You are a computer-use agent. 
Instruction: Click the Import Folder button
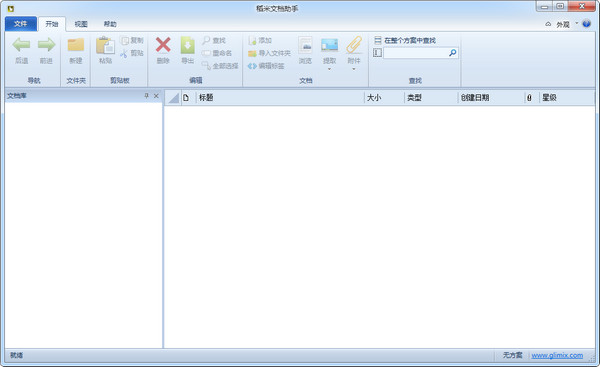(x=269, y=53)
